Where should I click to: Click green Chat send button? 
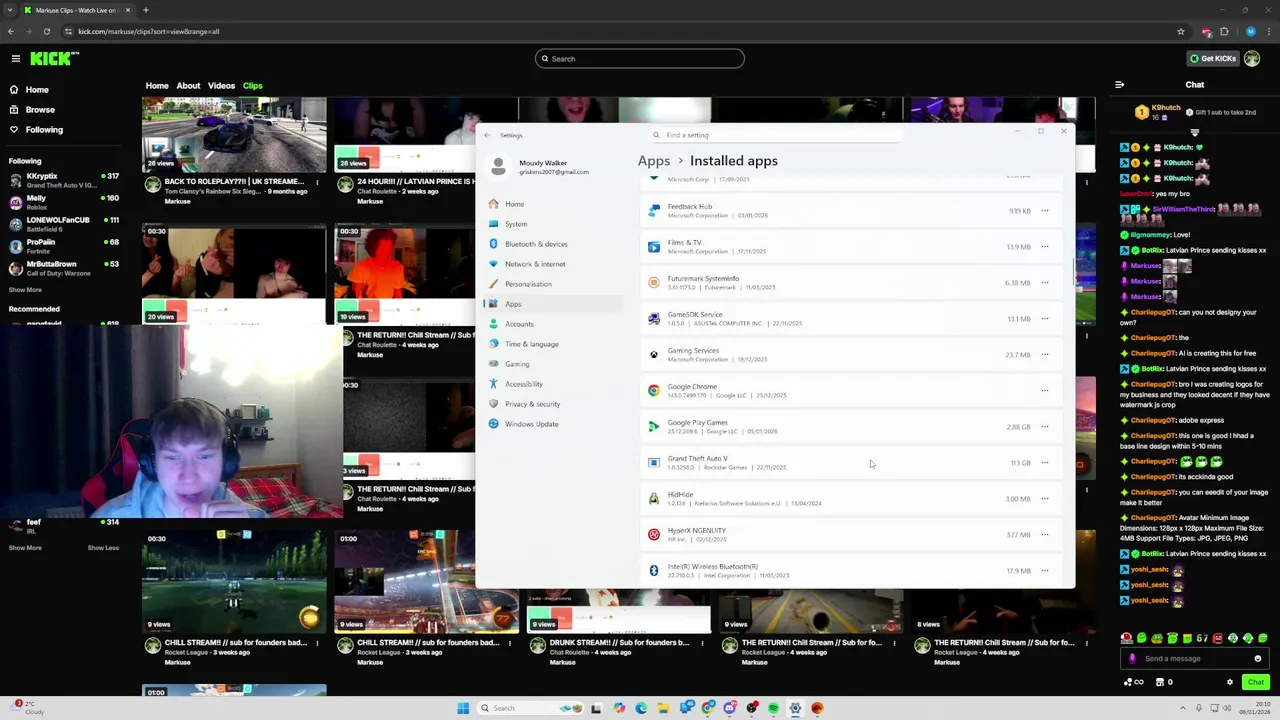point(1255,683)
